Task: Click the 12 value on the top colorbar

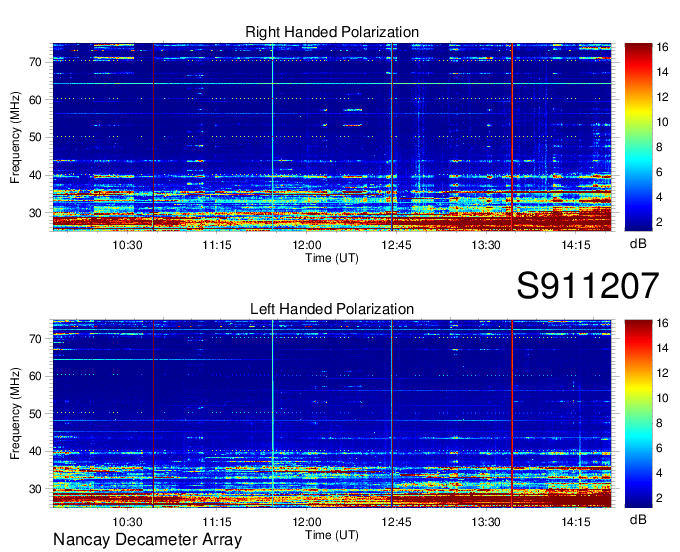Action: [662, 97]
